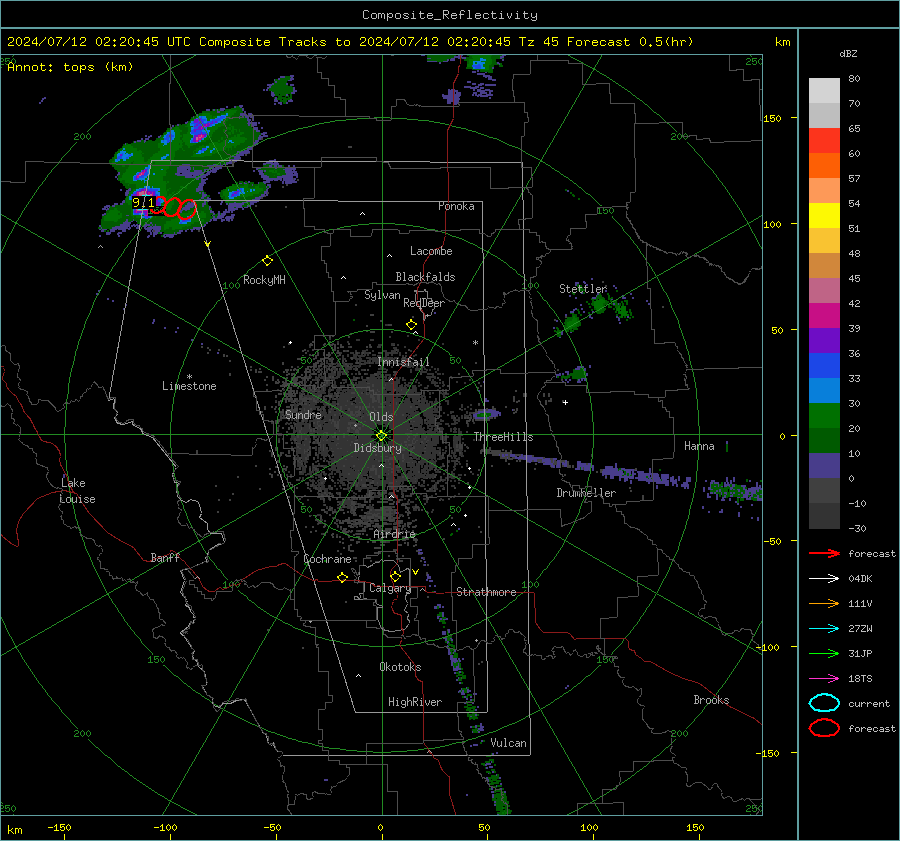The height and width of the screenshot is (841, 900).
Task: Select the magenta 18TS arrow in legend
Action: coord(824,679)
